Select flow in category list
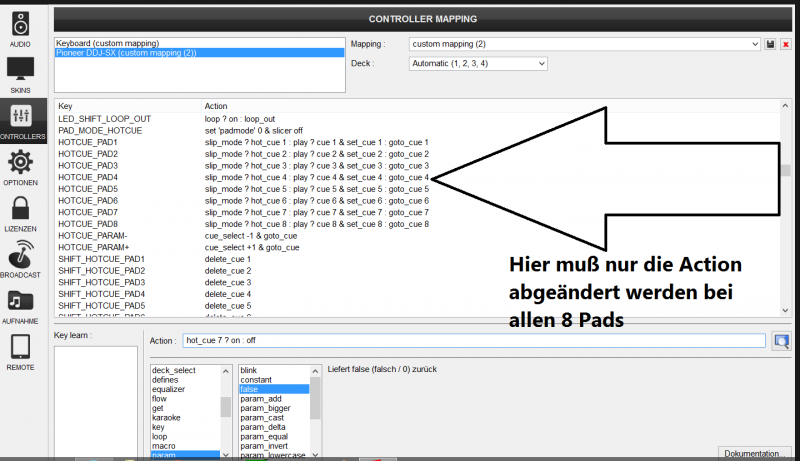This screenshot has width=800, height=461. [185, 399]
